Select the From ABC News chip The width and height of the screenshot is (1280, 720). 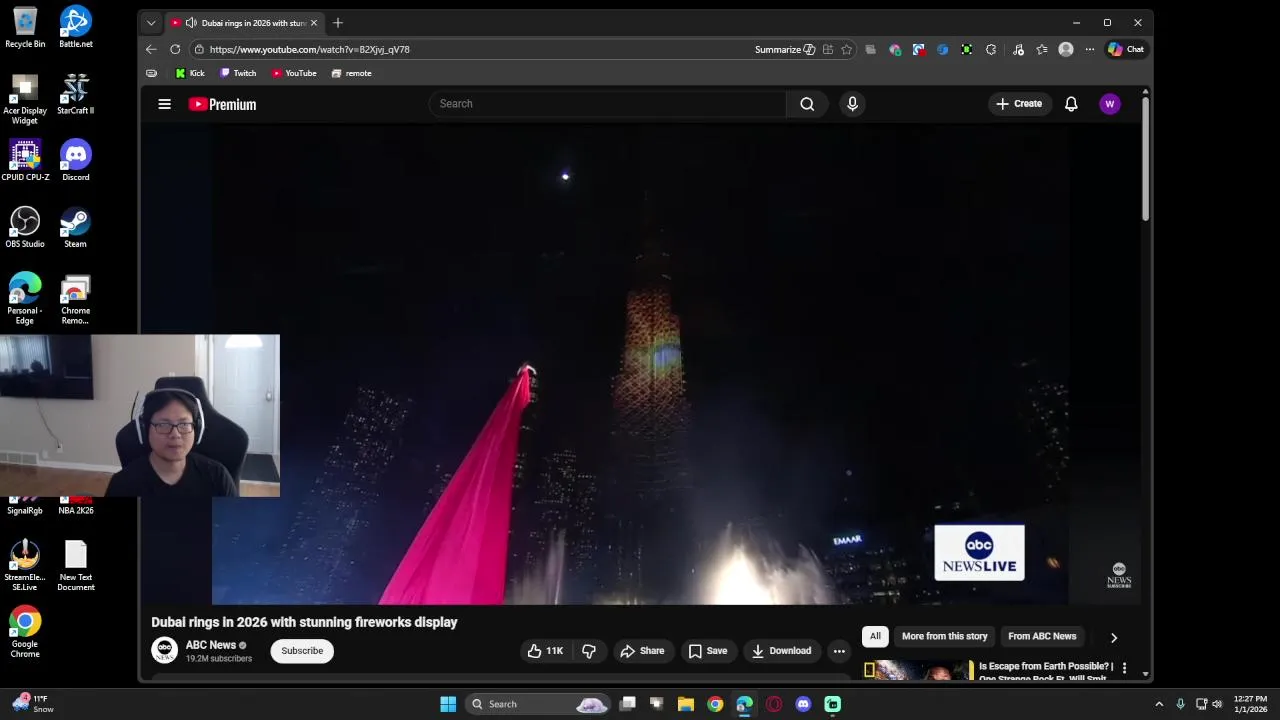tap(1042, 636)
